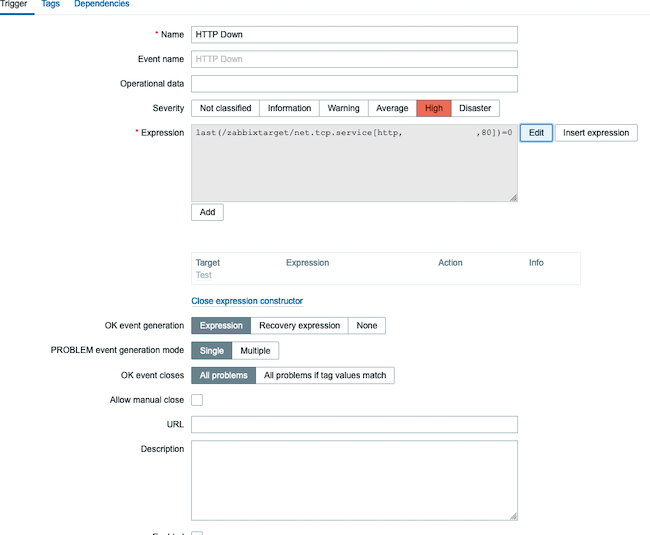Click the Edit expression button
This screenshot has width=650, height=535.
tap(536, 133)
